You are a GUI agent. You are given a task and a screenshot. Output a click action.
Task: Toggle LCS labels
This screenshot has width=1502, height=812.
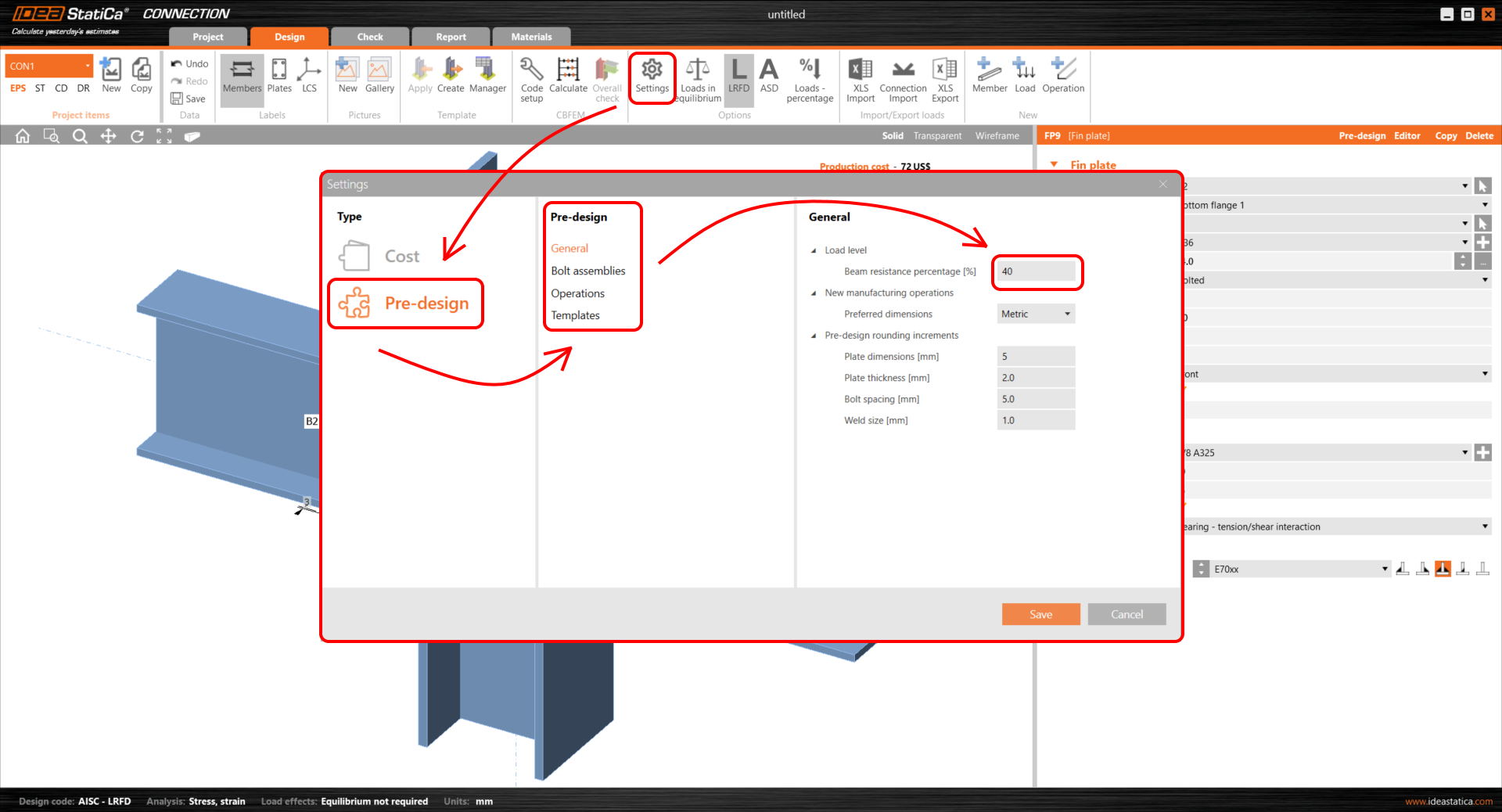point(309,76)
